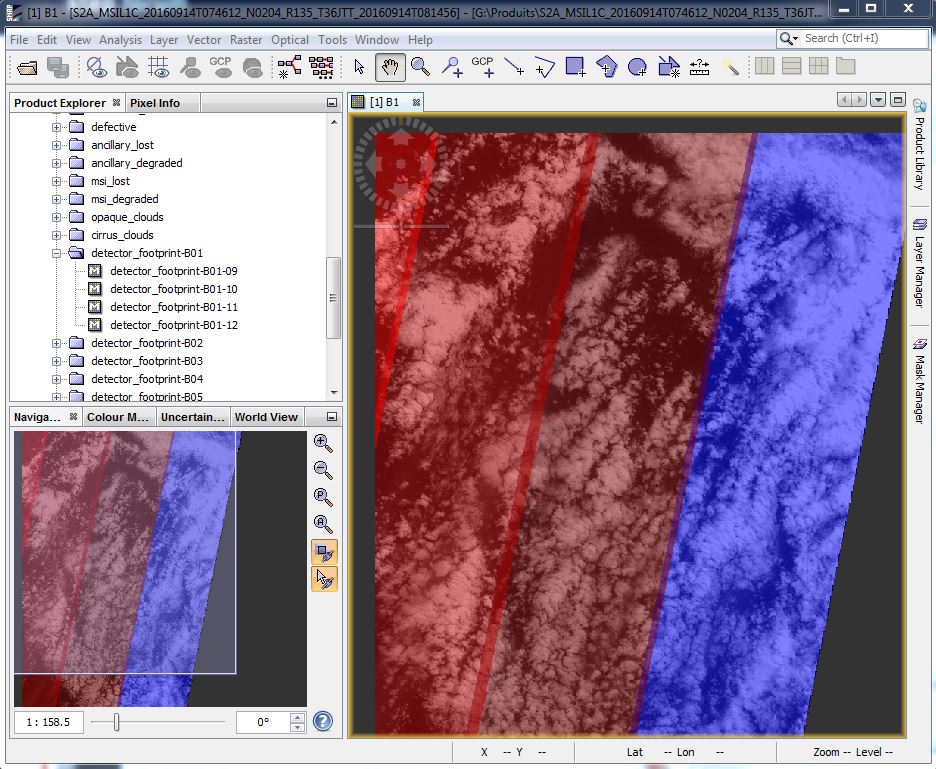The image size is (936, 769).
Task: Open the Raster menu
Action: pyautogui.click(x=246, y=40)
